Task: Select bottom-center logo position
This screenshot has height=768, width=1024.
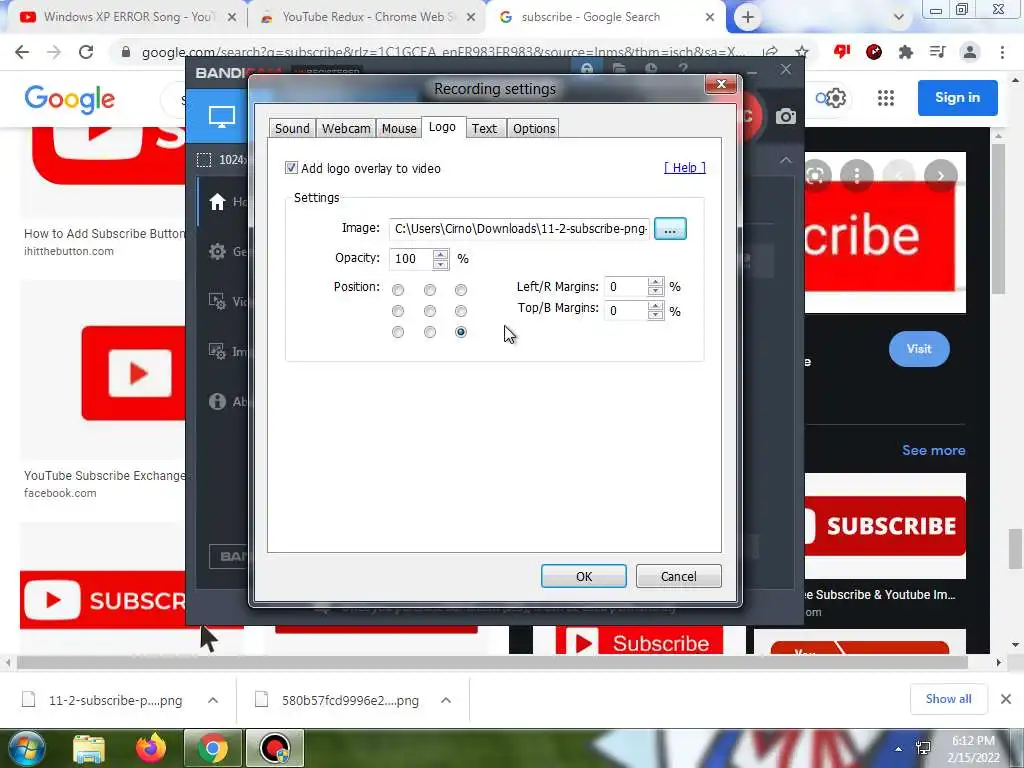Action: coord(430,332)
